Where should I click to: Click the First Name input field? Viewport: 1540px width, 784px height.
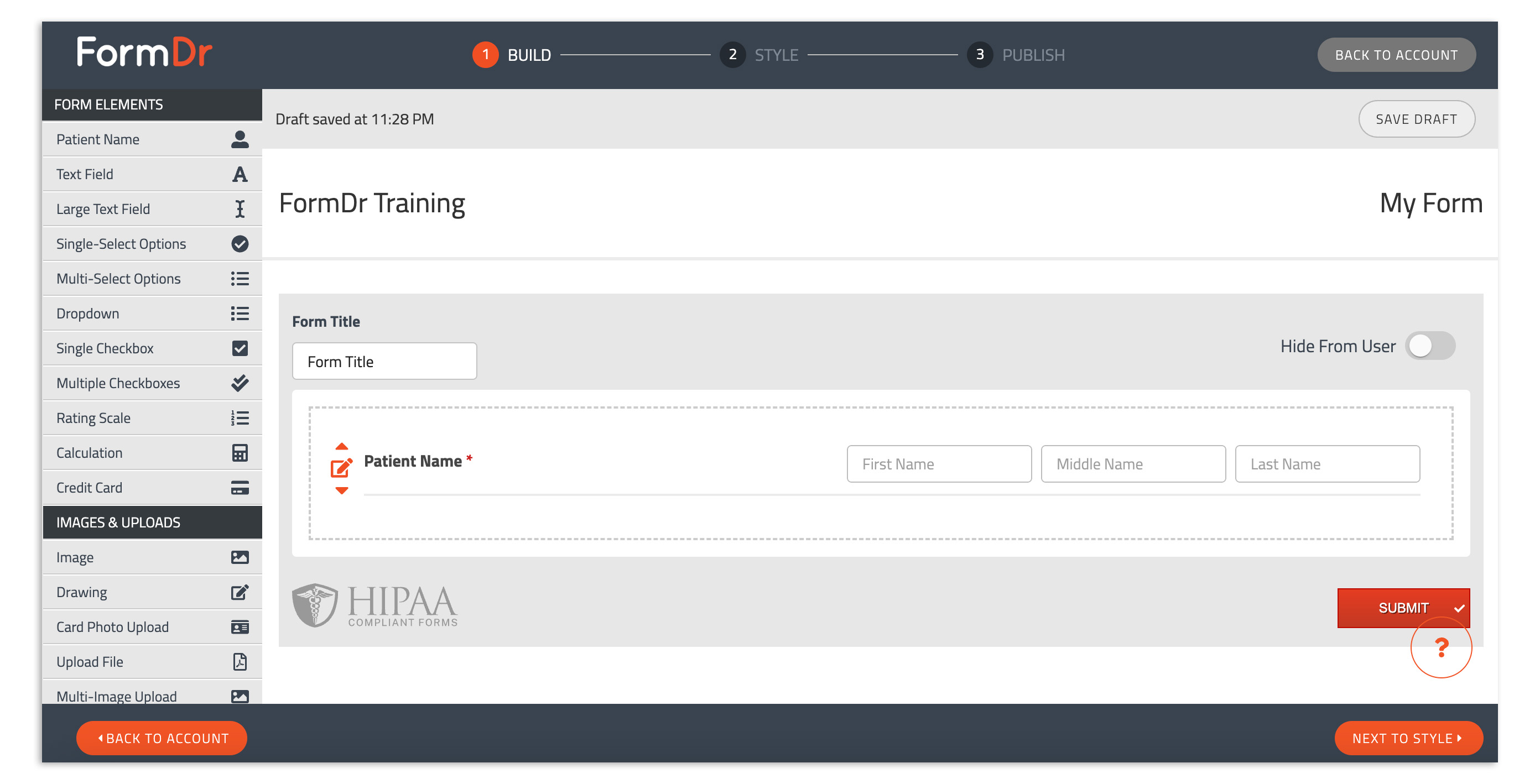click(x=939, y=464)
